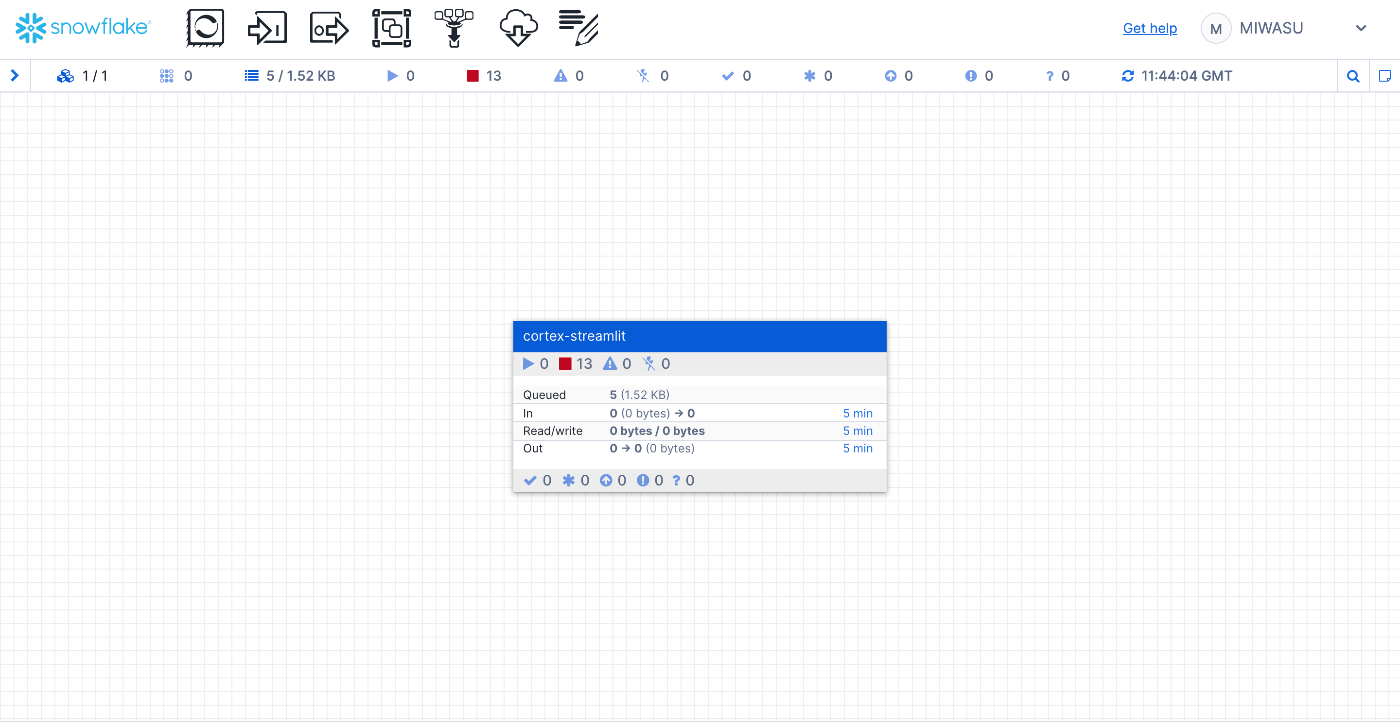Click the Queued row label

[x=544, y=395]
